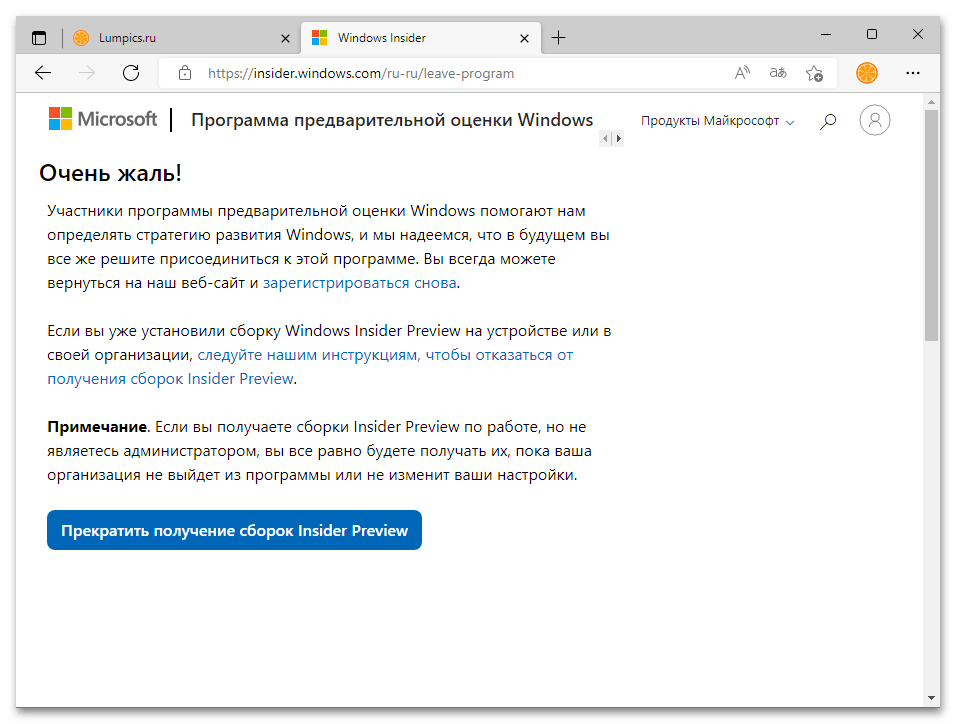This screenshot has height=724, width=956.
Task: Click the scrollbar up arrow
Action: coord(931,101)
